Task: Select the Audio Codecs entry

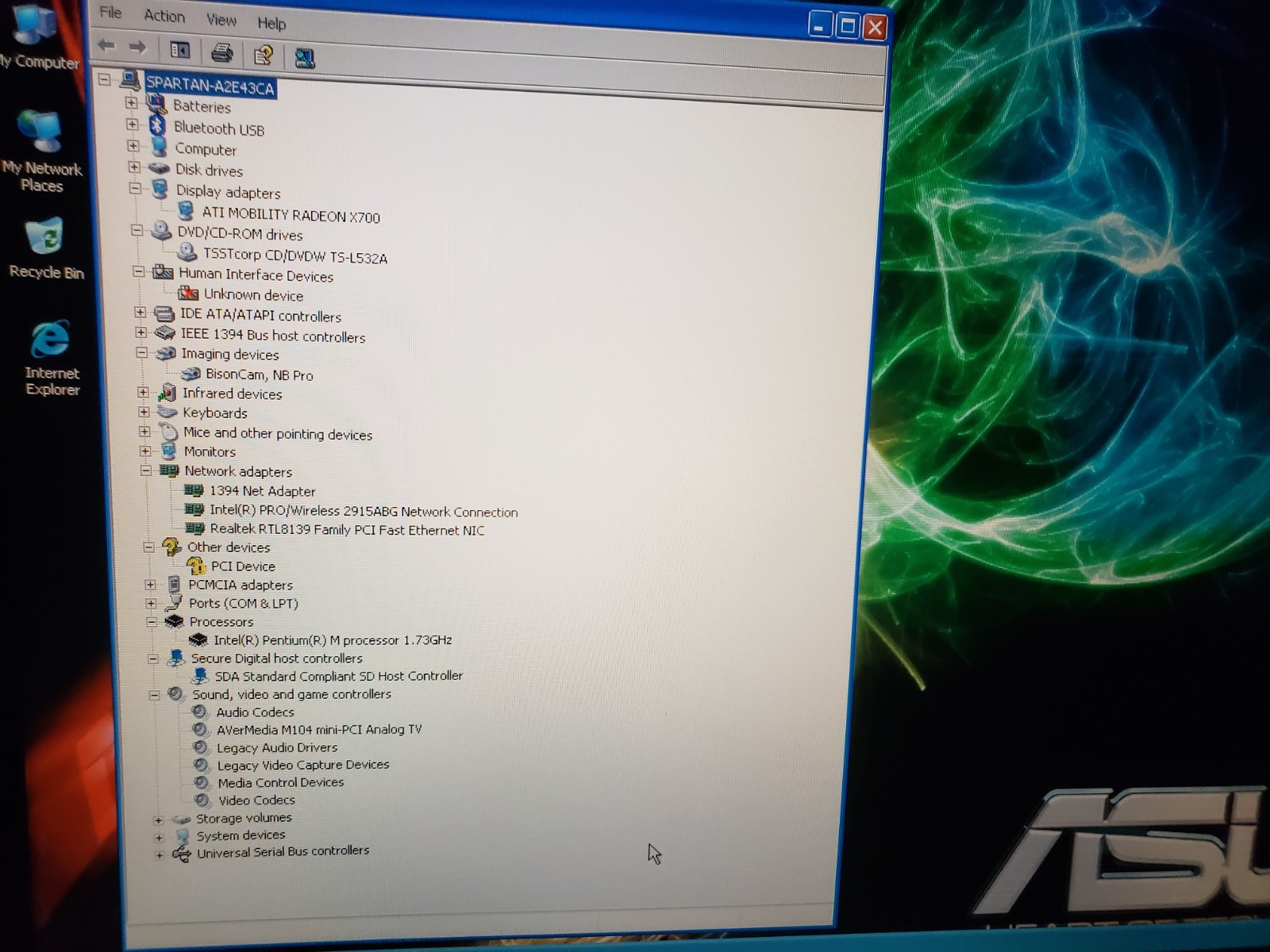Action: 256,712
